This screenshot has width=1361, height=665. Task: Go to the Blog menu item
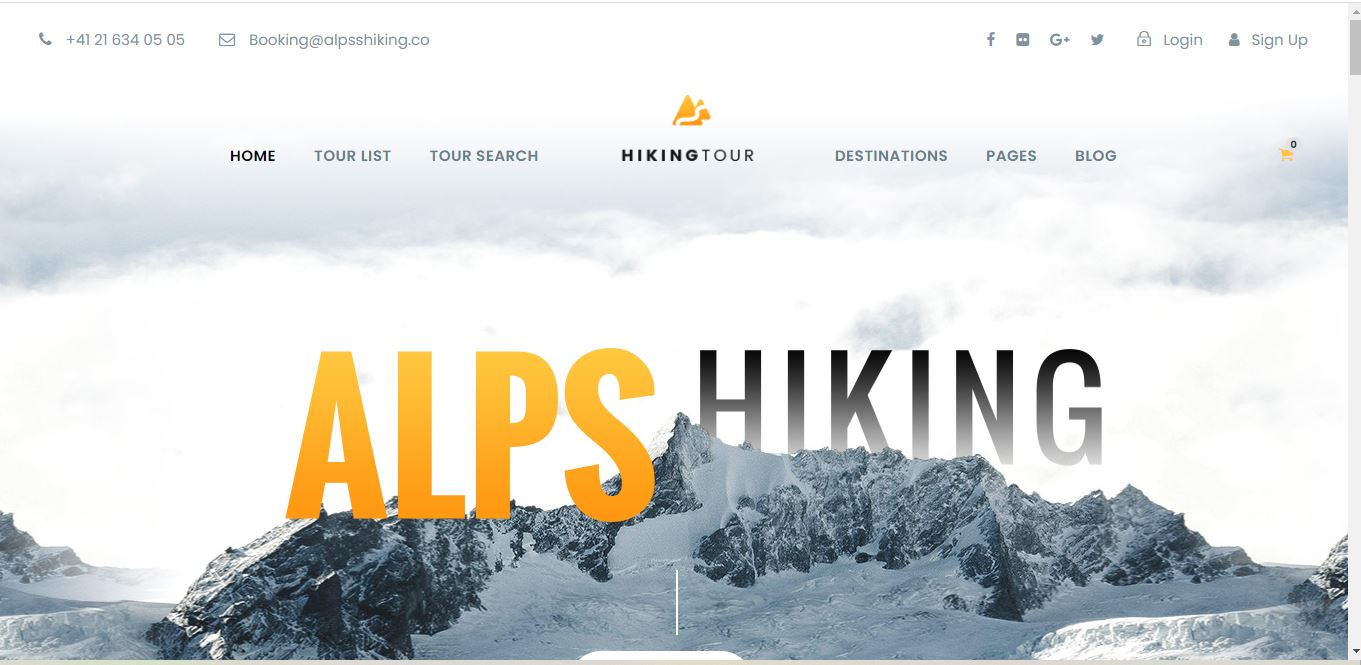tap(1096, 156)
